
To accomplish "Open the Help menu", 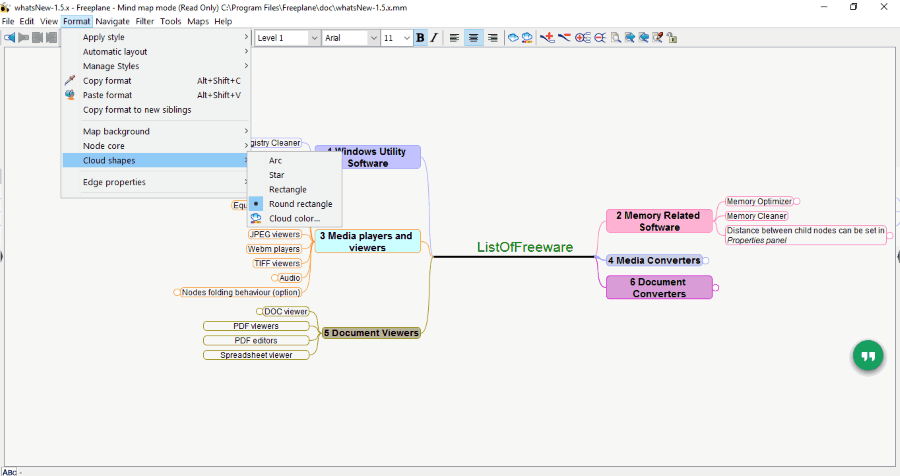I will pos(223,21).
